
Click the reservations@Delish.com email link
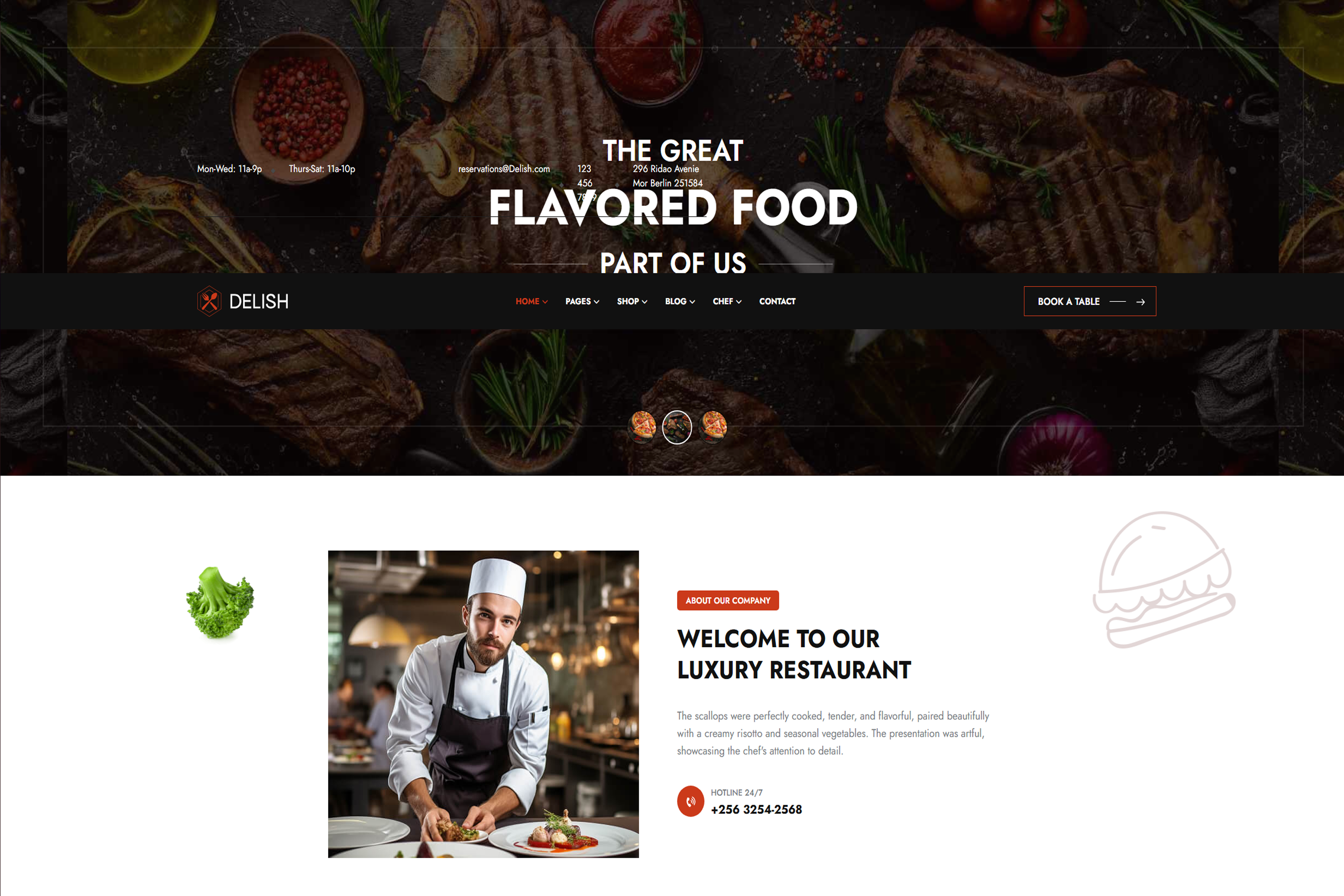coord(504,168)
